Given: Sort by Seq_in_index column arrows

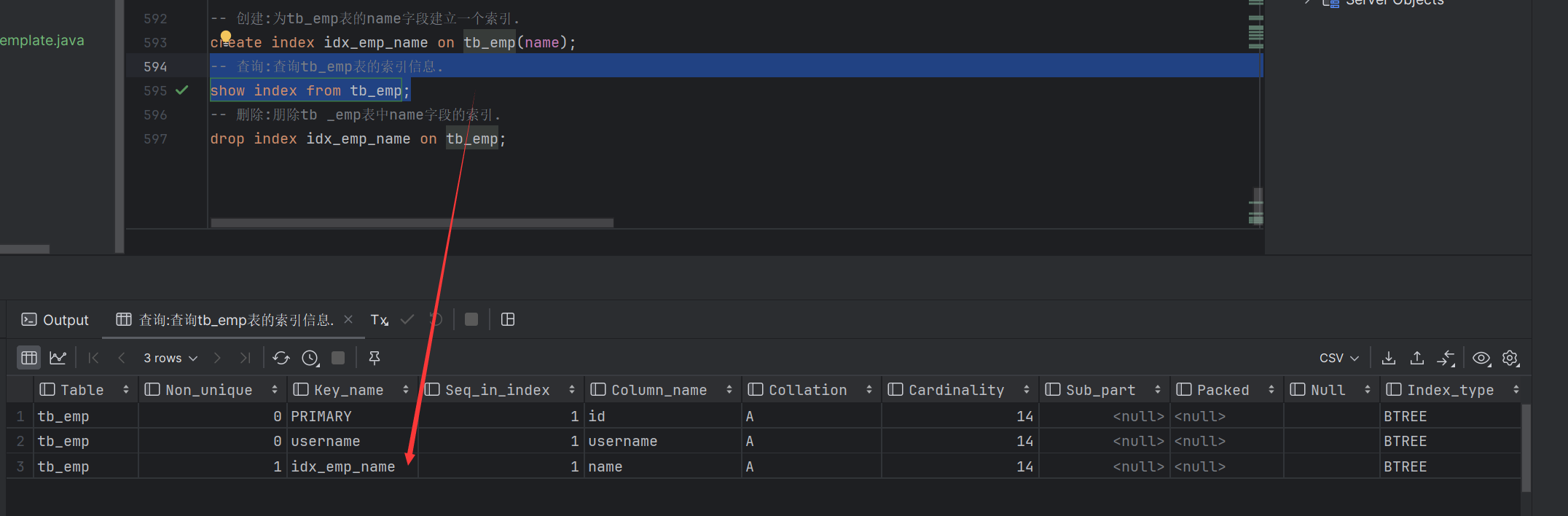Looking at the screenshot, I should 572,390.
